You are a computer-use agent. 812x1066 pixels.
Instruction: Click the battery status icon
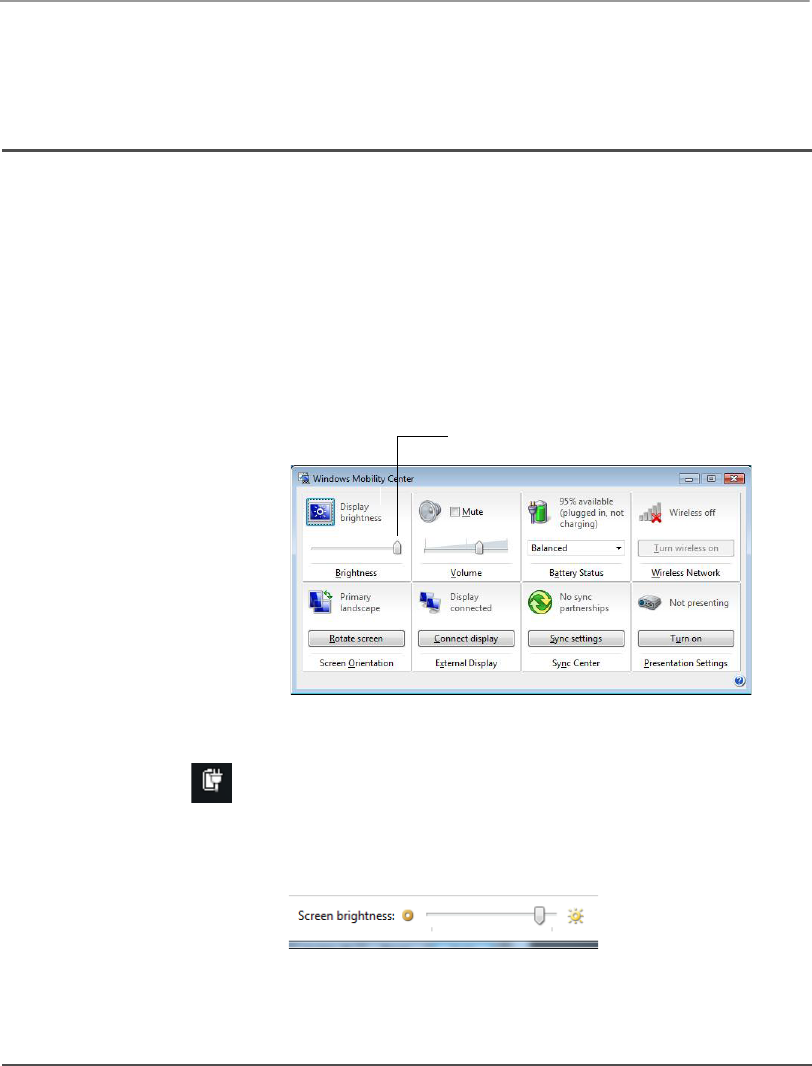coord(539,512)
